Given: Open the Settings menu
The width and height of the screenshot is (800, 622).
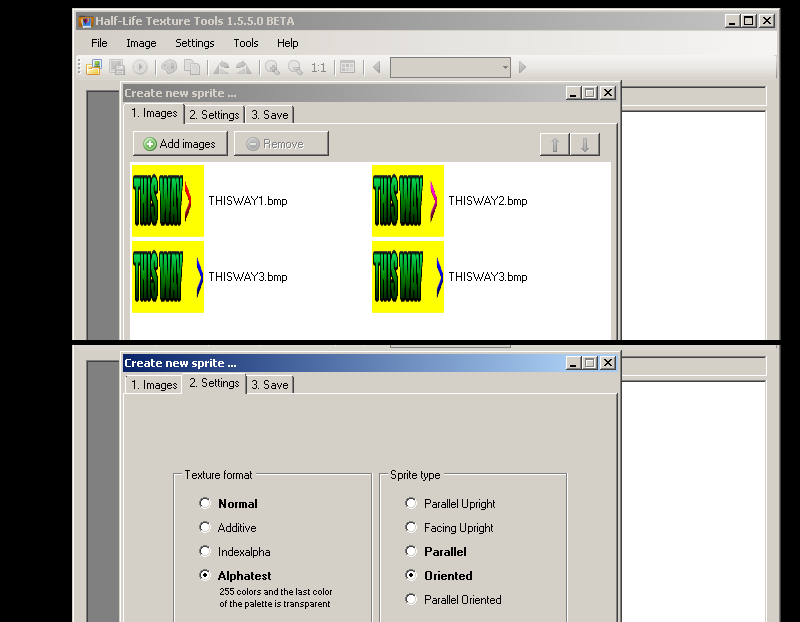Looking at the screenshot, I should point(195,43).
